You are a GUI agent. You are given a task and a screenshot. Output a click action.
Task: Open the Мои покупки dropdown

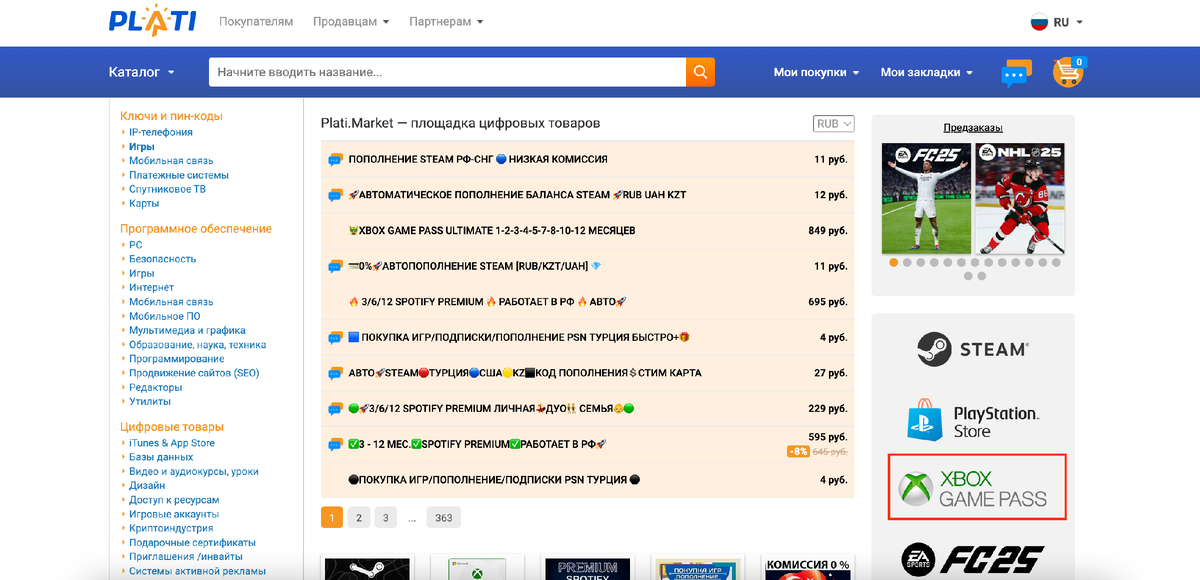pos(817,72)
